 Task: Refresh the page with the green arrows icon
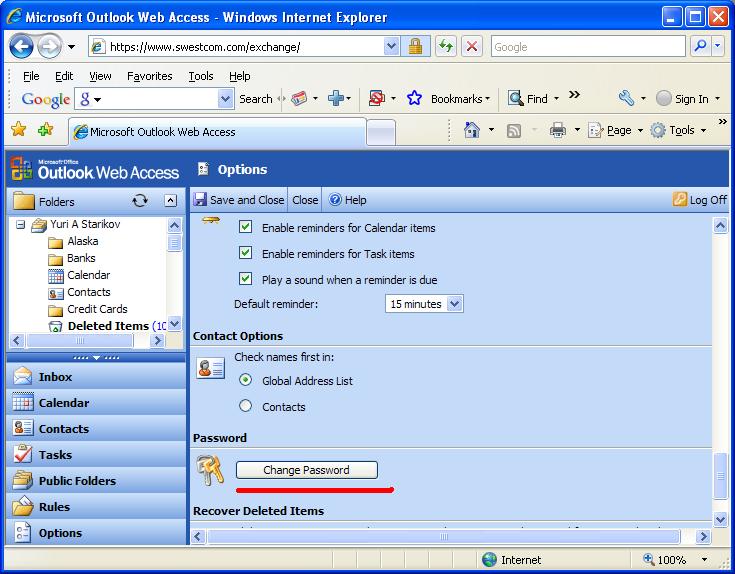click(446, 46)
